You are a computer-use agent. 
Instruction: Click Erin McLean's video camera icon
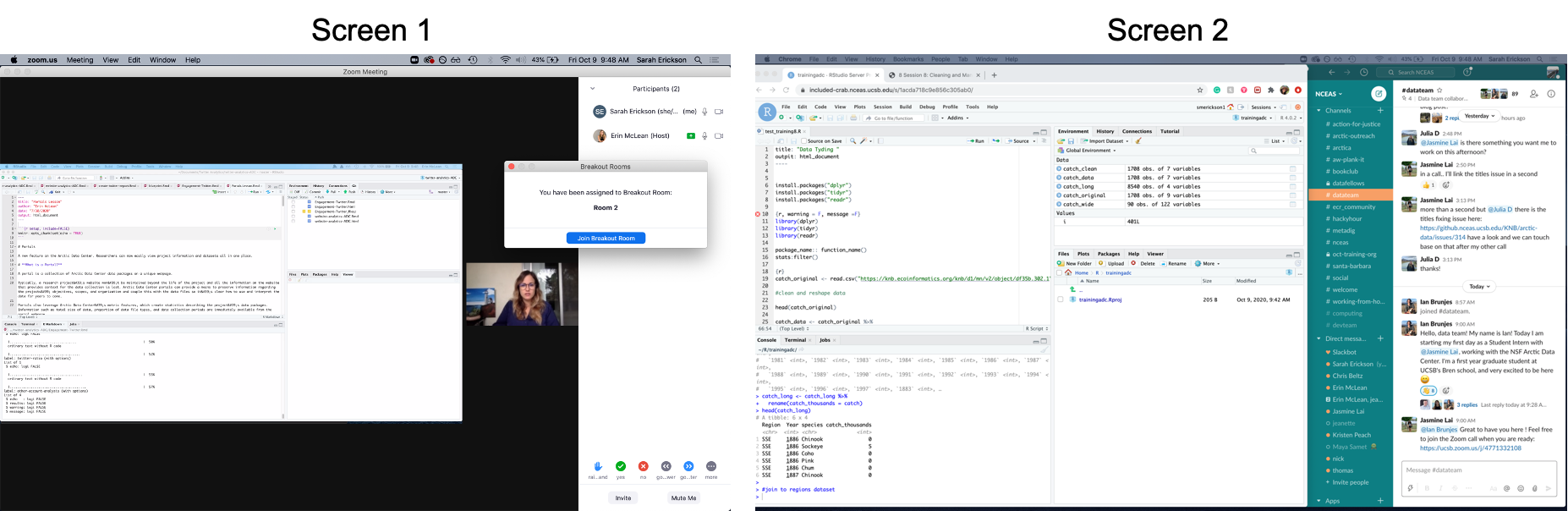click(x=719, y=135)
